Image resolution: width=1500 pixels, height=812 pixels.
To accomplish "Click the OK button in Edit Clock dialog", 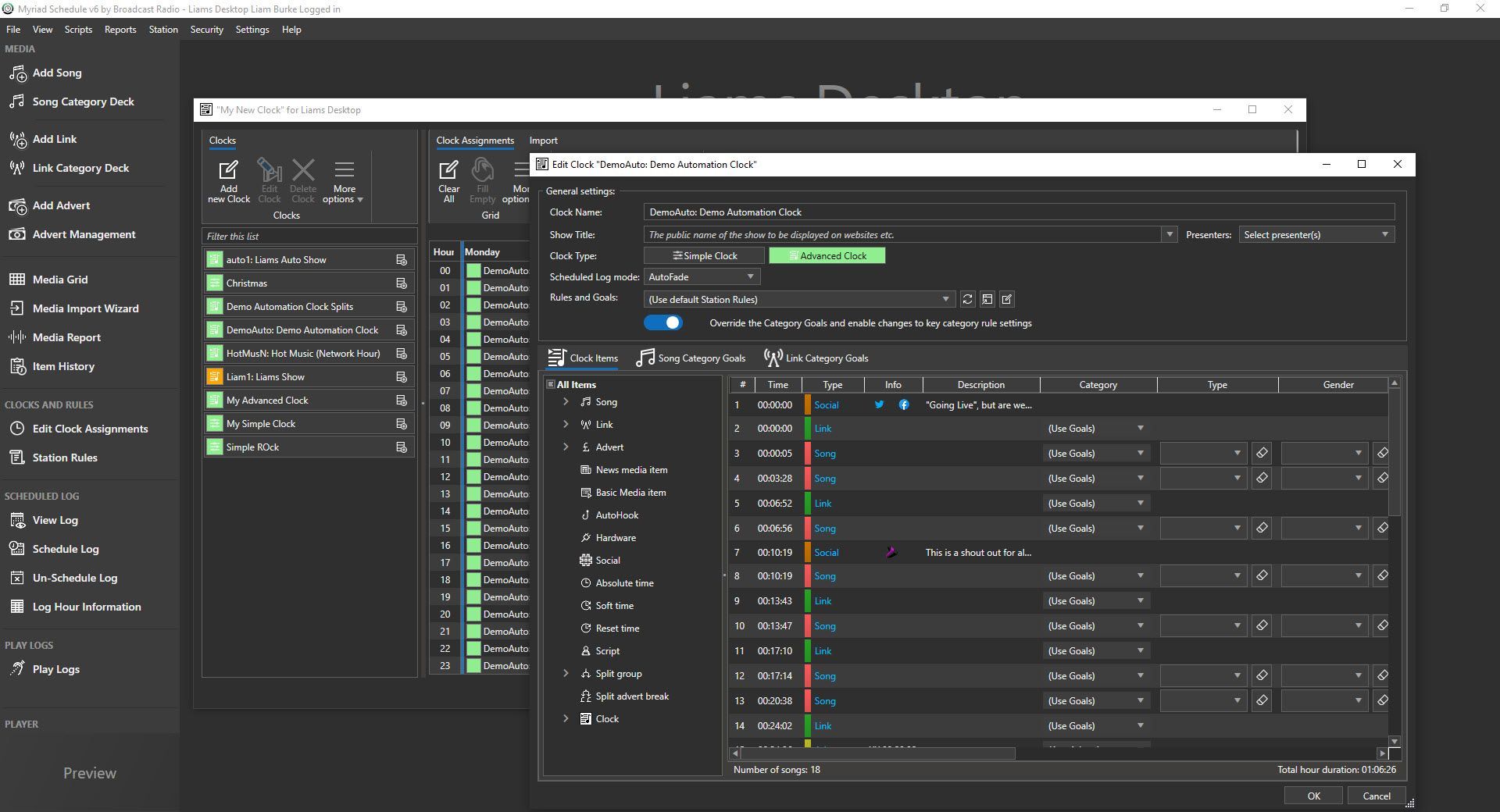I will pyautogui.click(x=1312, y=796).
